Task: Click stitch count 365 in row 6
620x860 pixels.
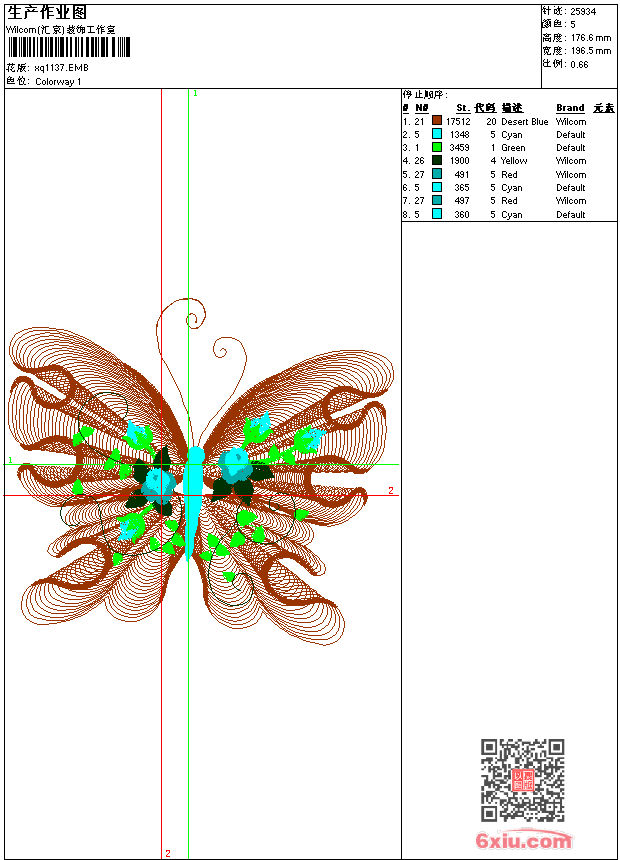Action: click(x=462, y=188)
